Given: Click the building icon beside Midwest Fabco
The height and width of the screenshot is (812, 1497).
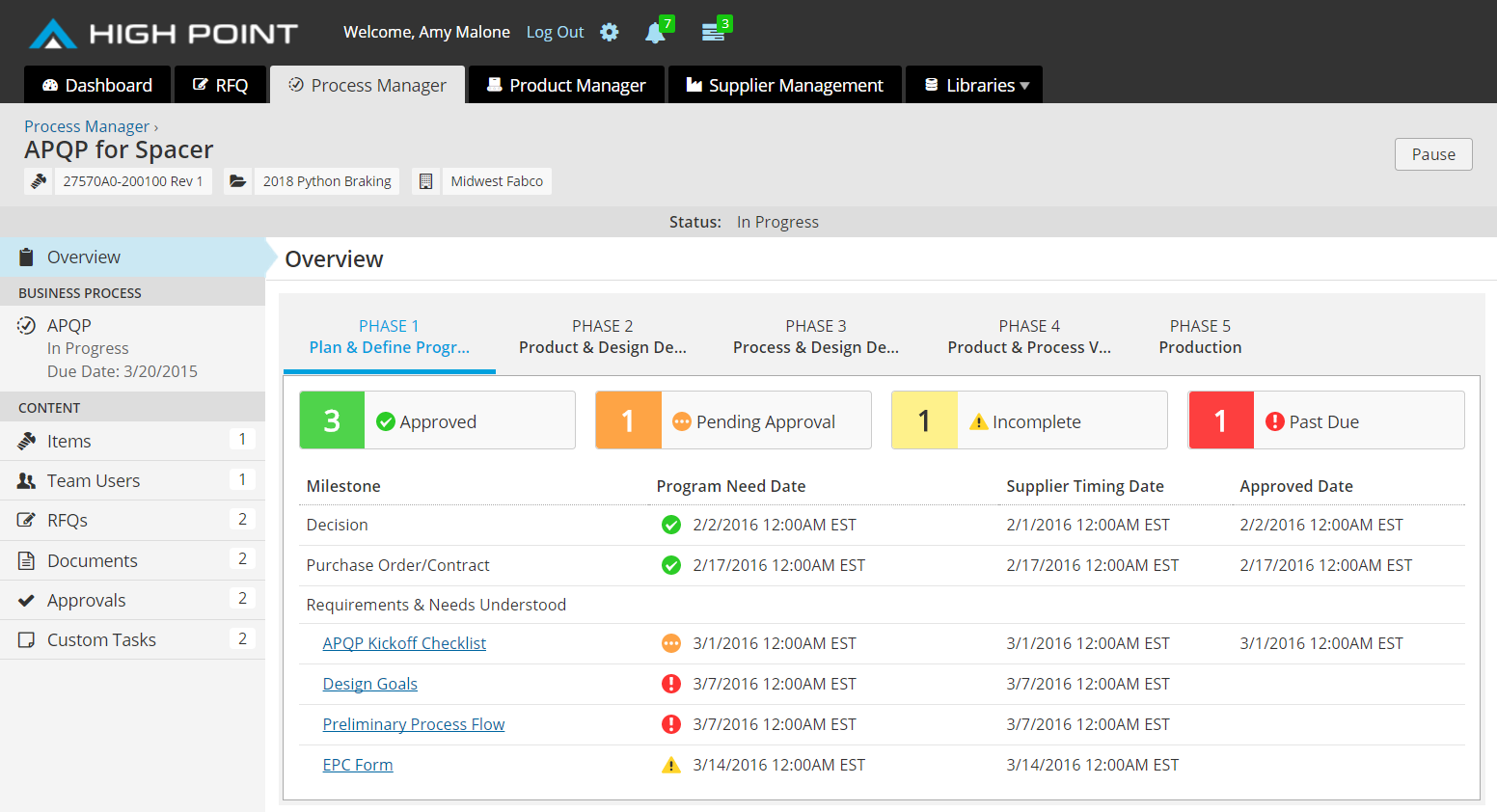Looking at the screenshot, I should [425, 181].
